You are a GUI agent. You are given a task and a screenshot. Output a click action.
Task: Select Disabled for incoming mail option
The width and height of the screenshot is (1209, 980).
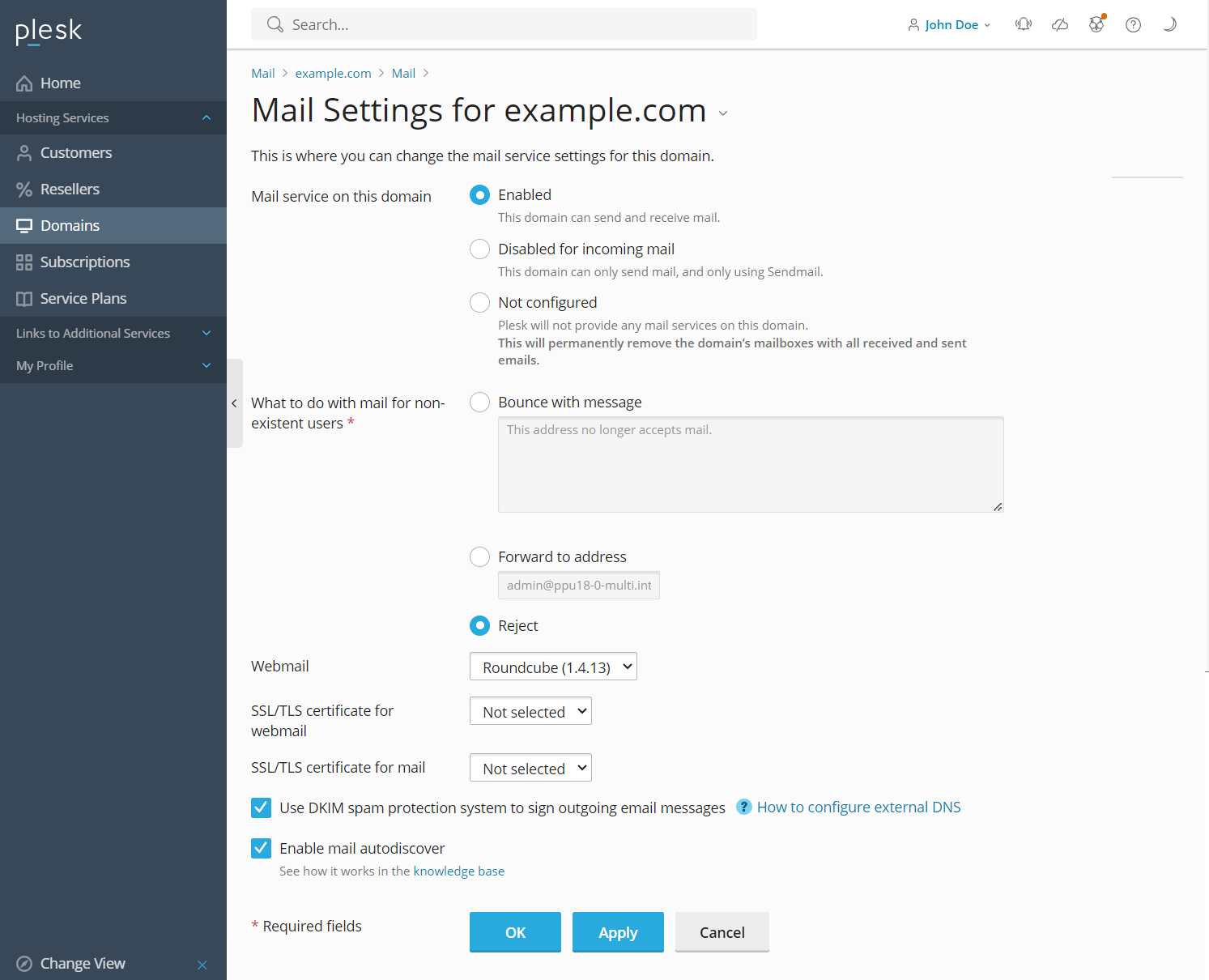(480, 249)
